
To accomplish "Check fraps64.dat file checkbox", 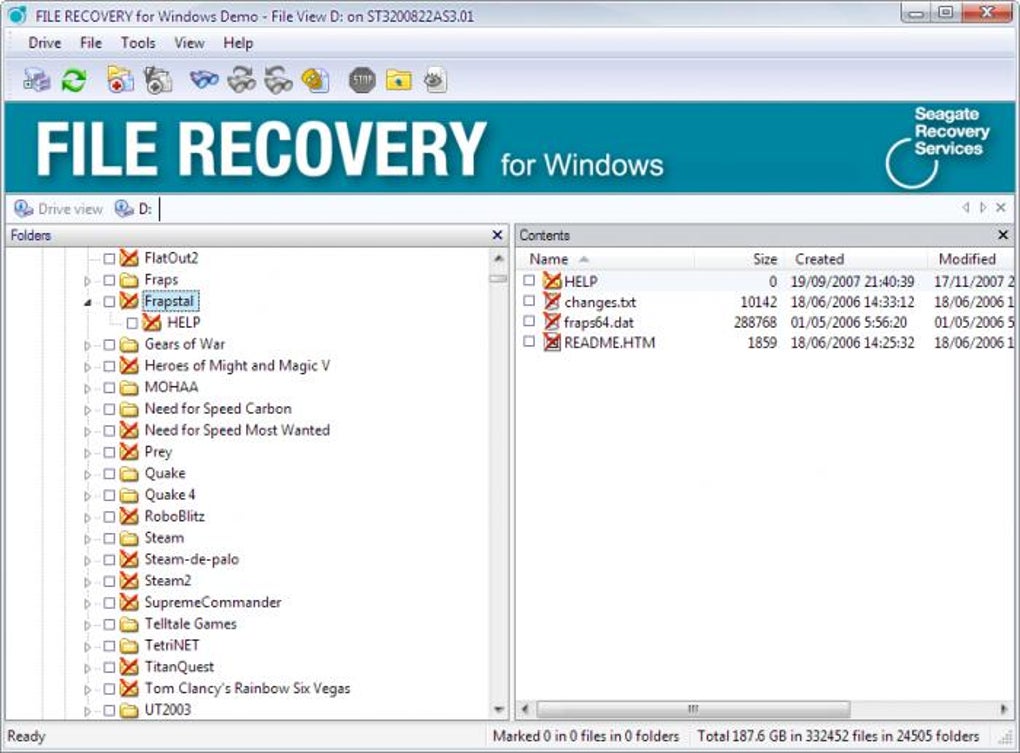I will (x=529, y=321).
